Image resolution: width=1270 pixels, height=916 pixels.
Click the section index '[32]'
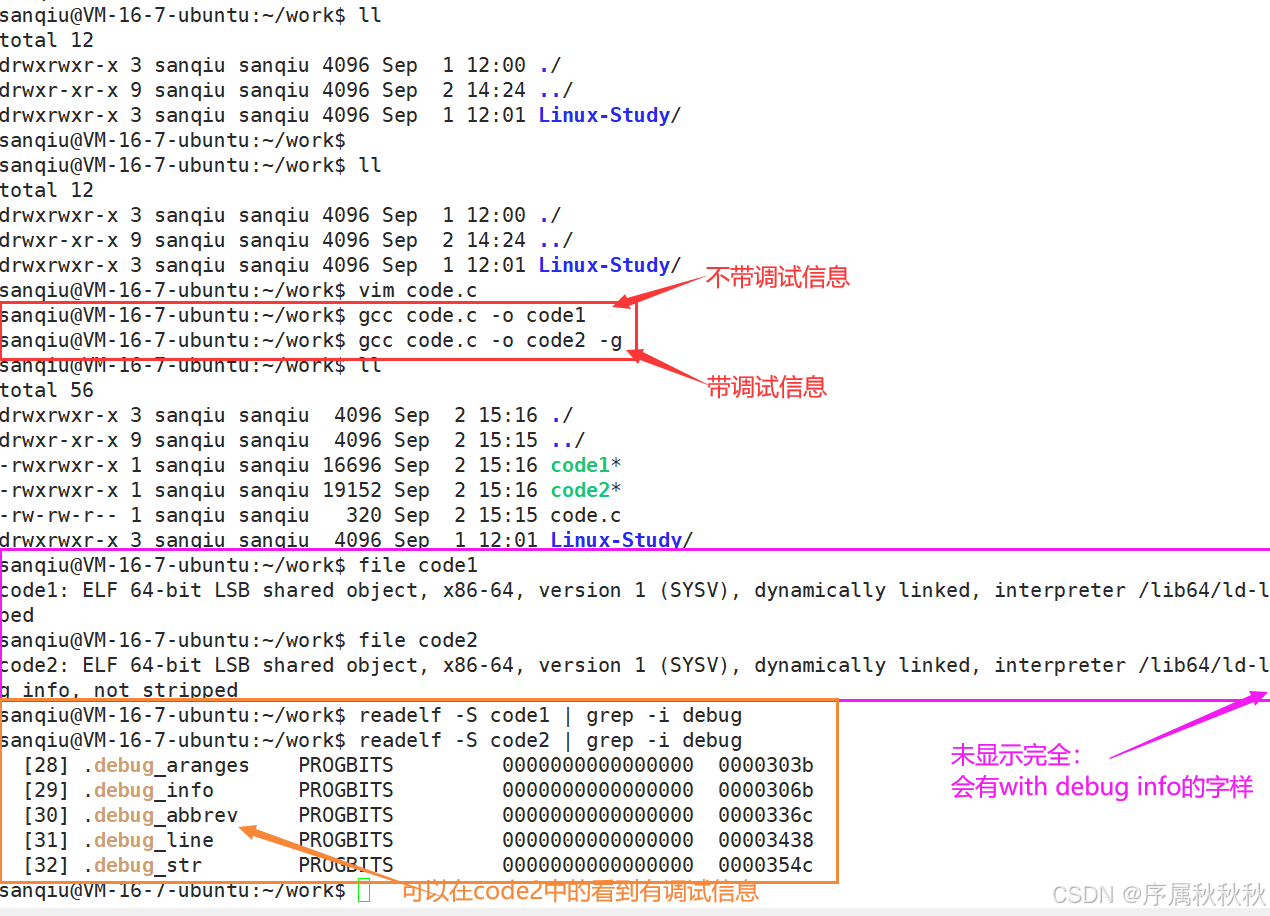[47, 865]
